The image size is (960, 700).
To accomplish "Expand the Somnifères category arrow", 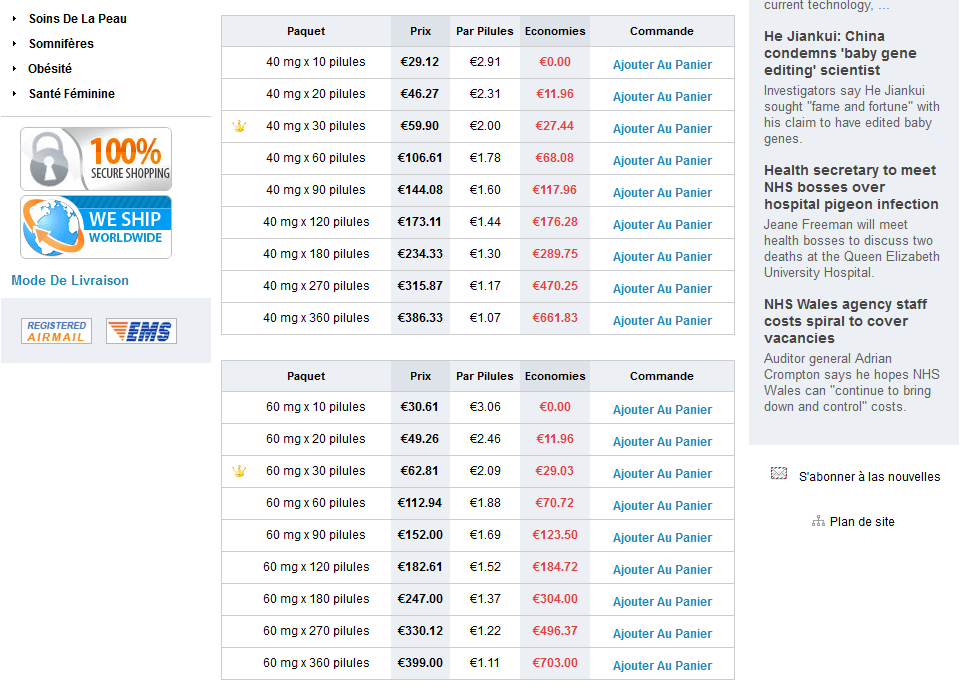I will [x=14, y=43].
